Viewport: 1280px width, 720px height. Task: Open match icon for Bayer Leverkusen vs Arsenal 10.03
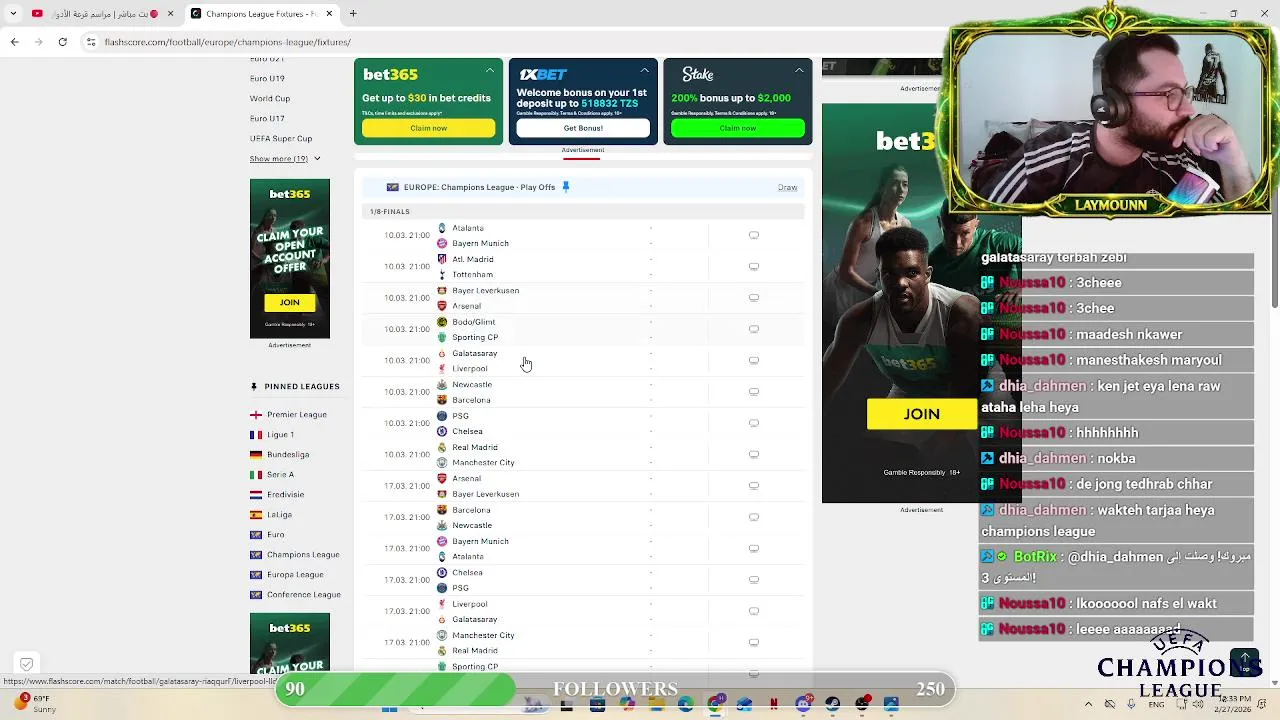754,298
